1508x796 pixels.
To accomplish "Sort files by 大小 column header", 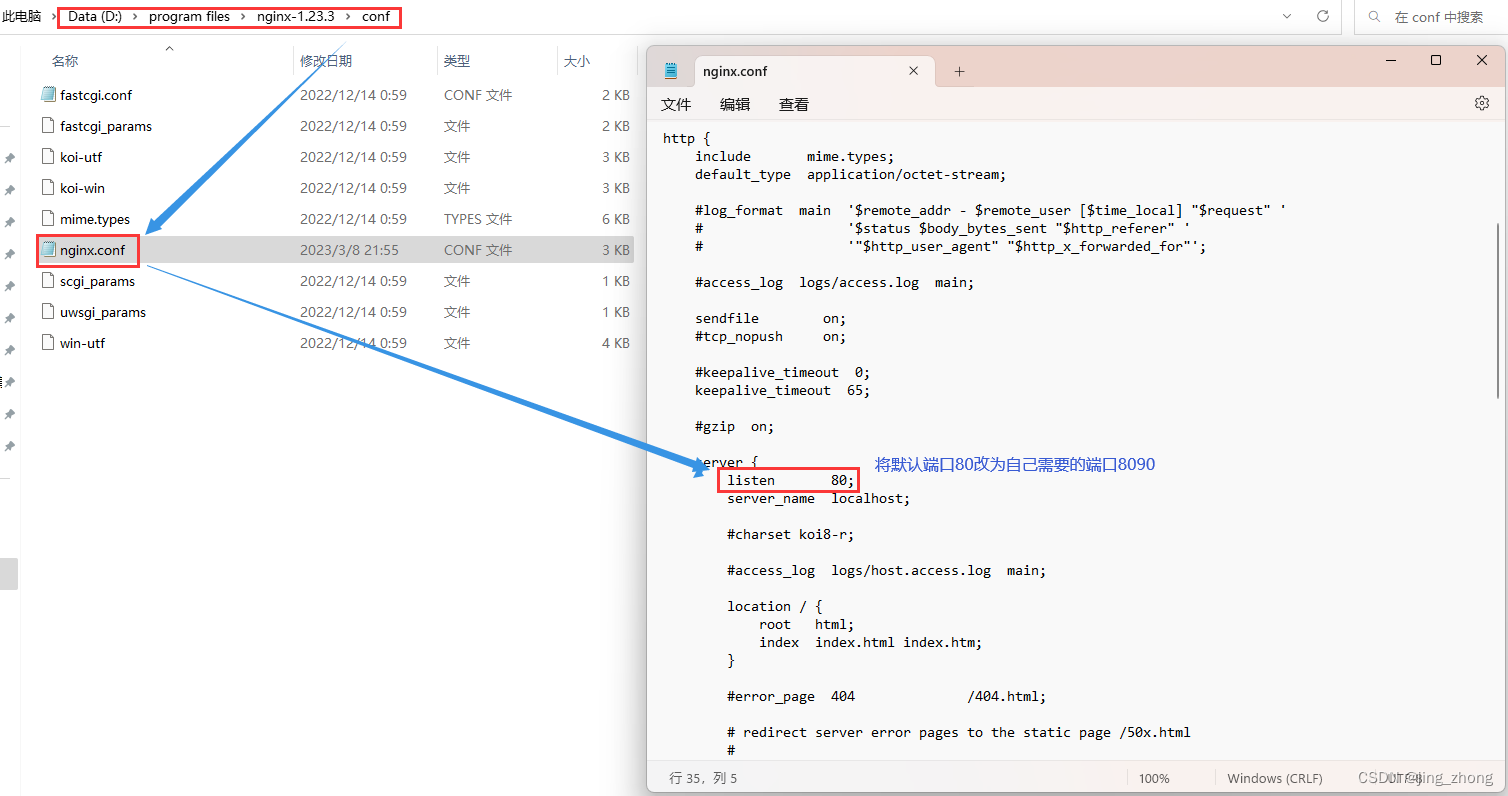I will pos(577,61).
